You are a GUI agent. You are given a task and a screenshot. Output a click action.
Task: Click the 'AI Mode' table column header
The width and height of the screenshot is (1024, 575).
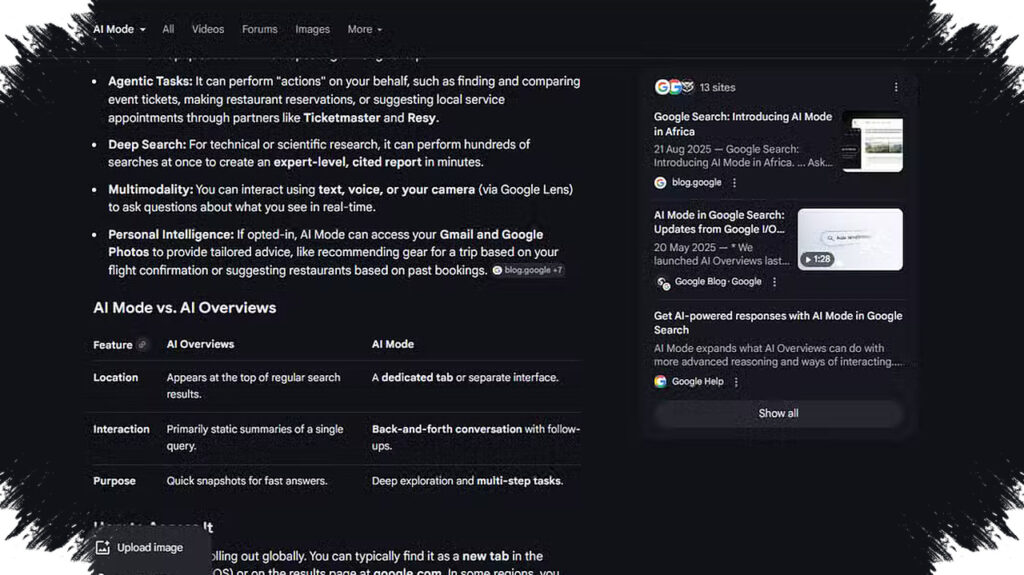point(392,344)
